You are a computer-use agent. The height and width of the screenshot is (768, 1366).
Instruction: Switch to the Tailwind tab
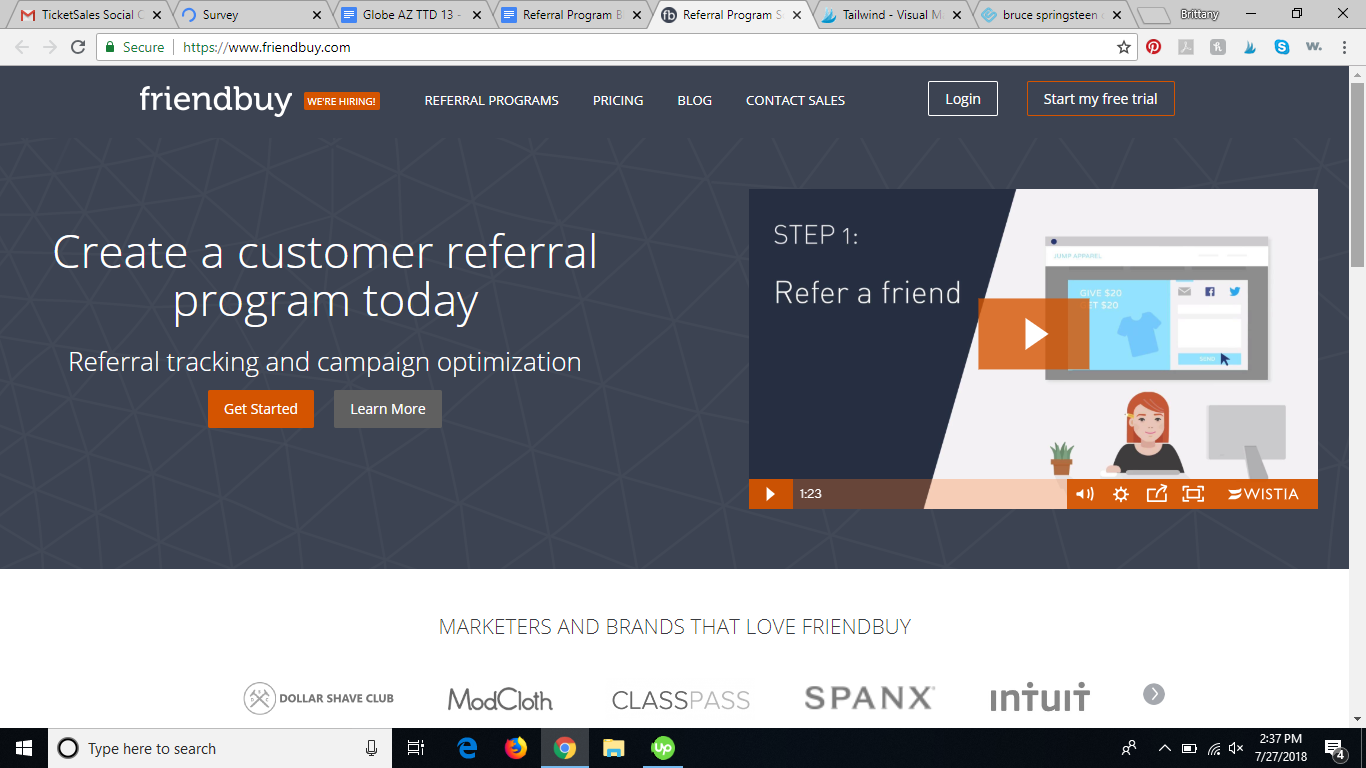(x=892, y=15)
